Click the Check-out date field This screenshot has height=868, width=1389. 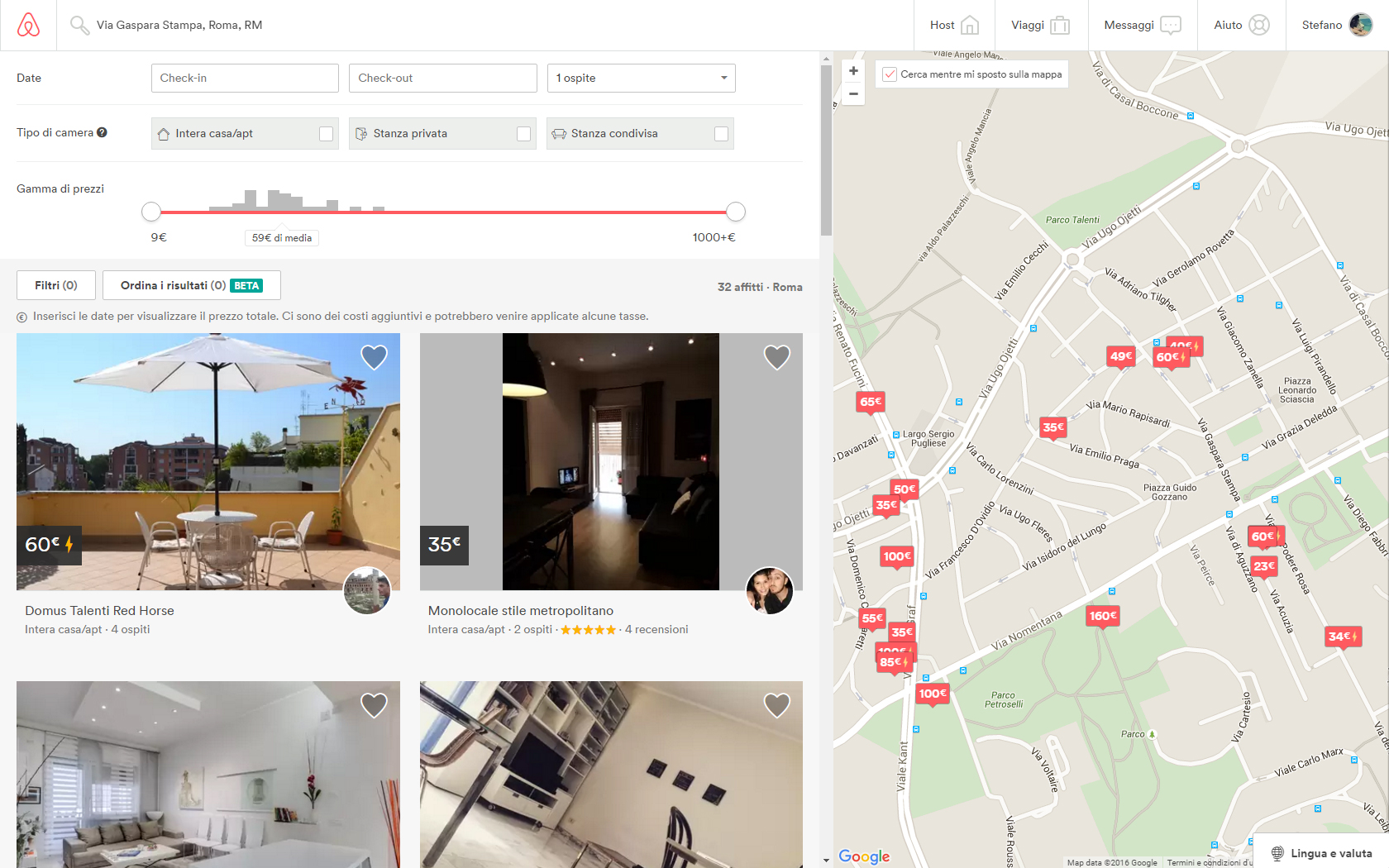point(443,78)
